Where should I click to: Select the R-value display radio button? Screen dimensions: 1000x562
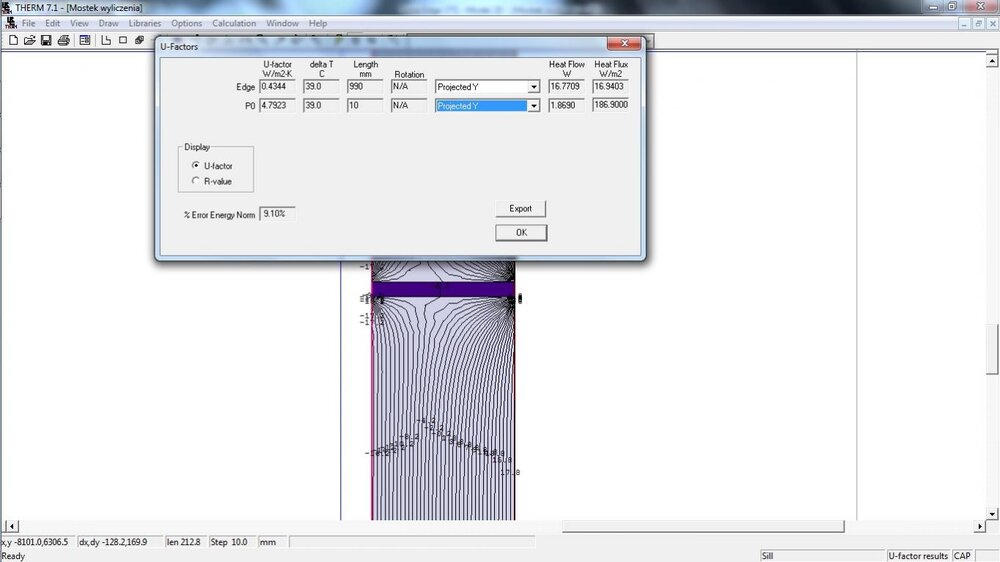click(195, 181)
